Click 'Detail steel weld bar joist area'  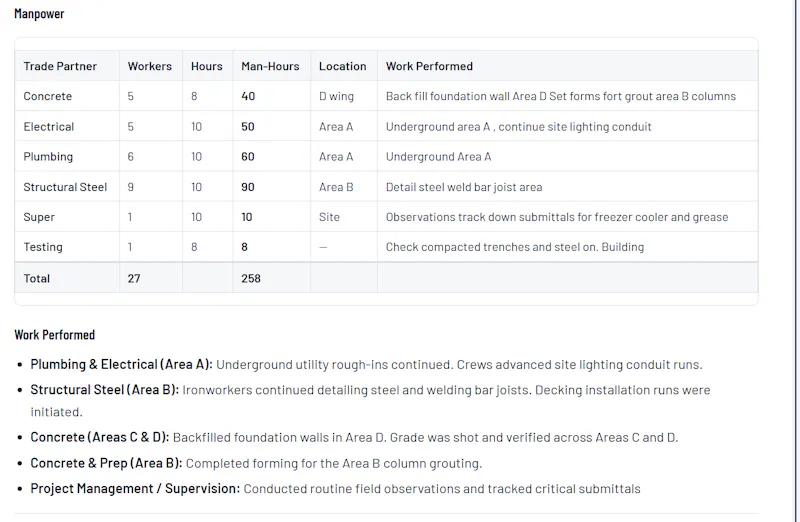click(464, 187)
